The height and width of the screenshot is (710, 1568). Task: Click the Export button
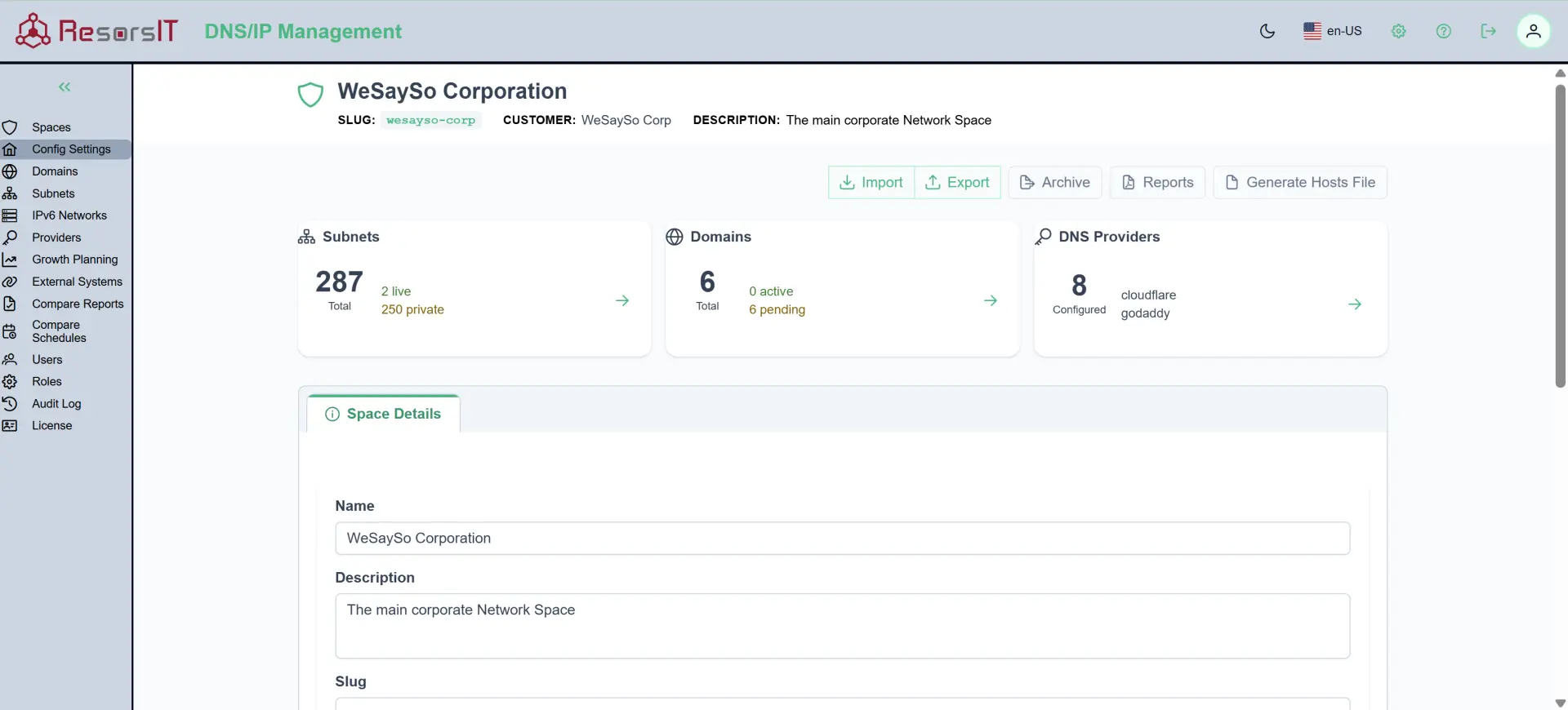[x=957, y=182]
